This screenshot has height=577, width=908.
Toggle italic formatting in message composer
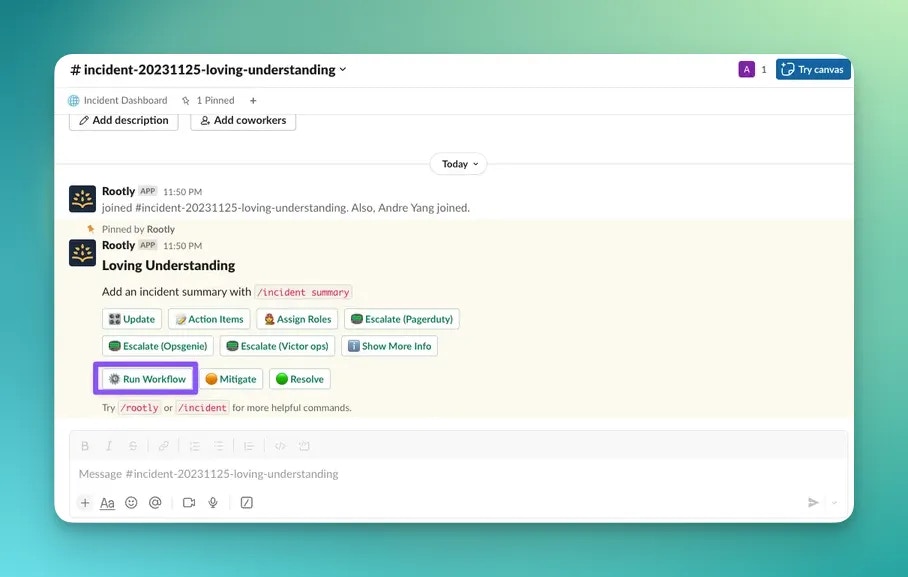(x=108, y=445)
